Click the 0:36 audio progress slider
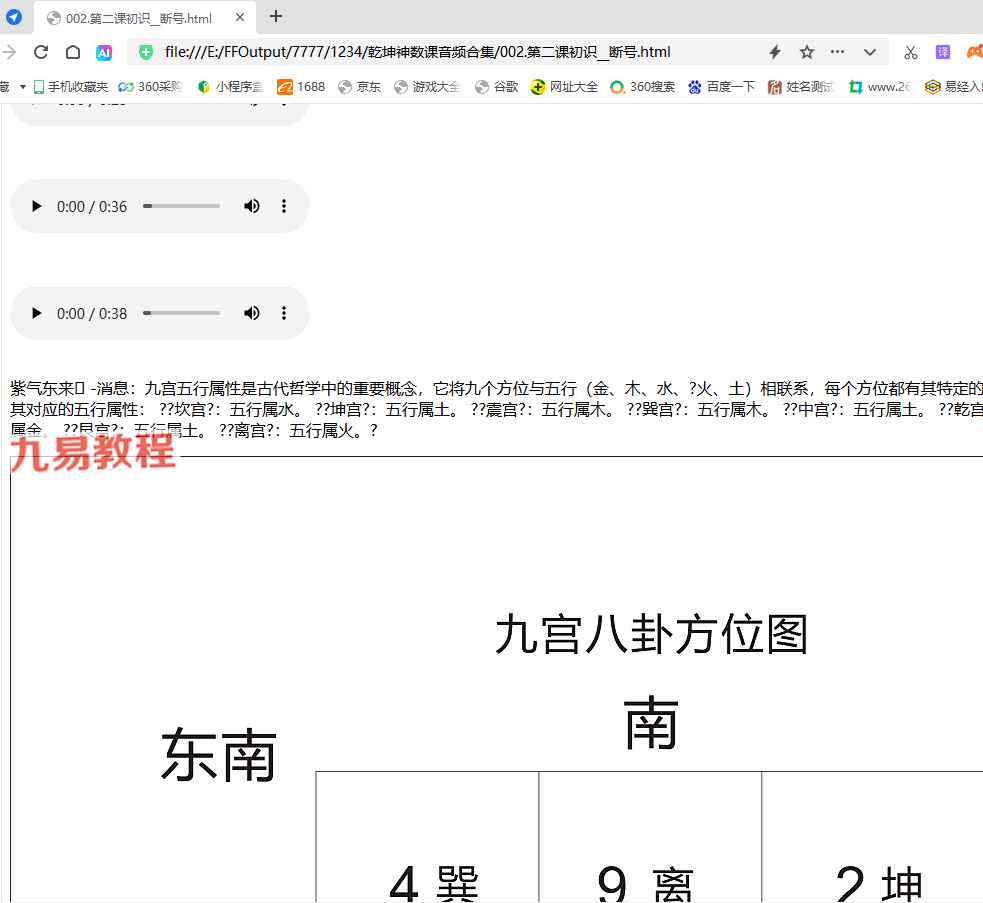The height and width of the screenshot is (903, 983). [181, 206]
